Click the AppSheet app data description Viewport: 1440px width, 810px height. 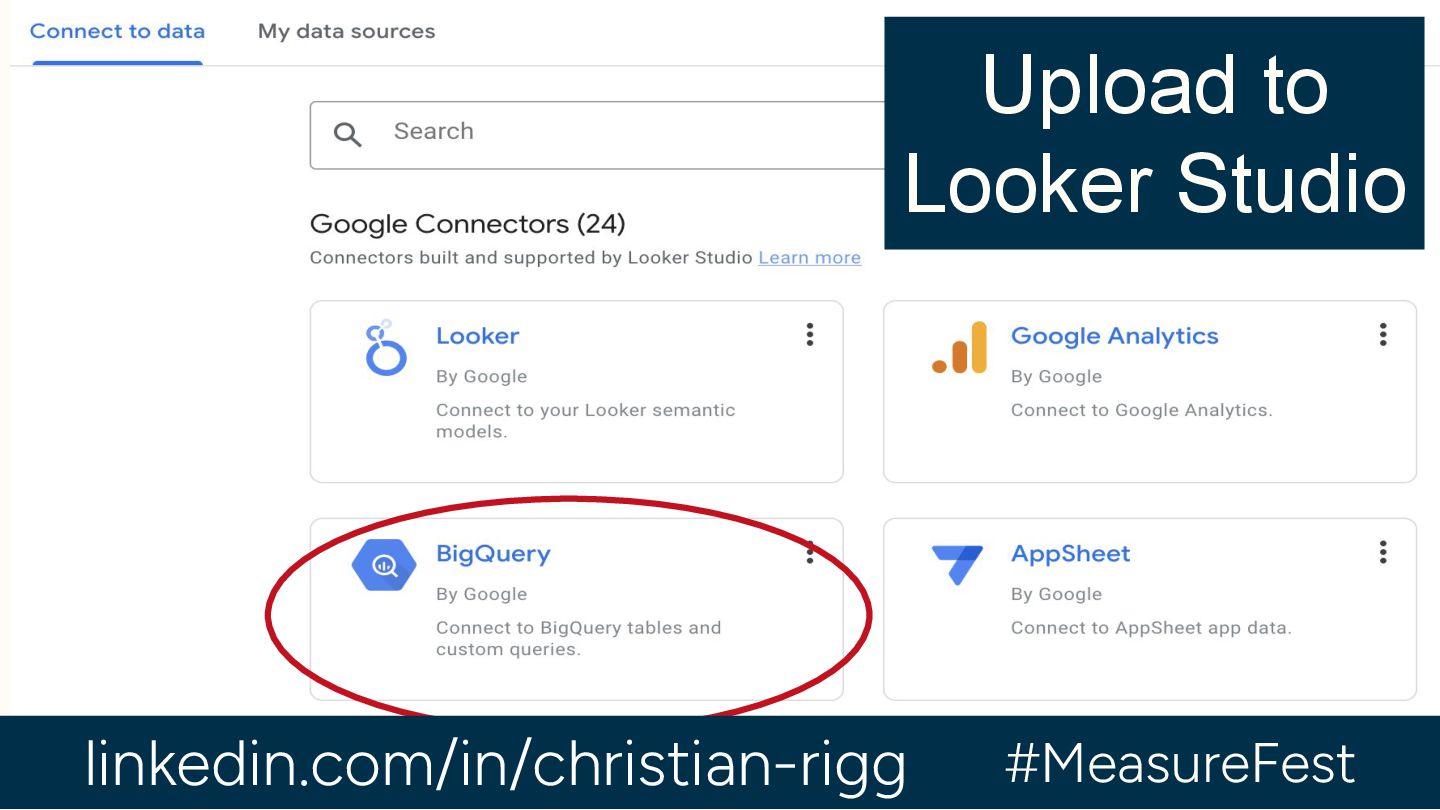[x=1151, y=628]
